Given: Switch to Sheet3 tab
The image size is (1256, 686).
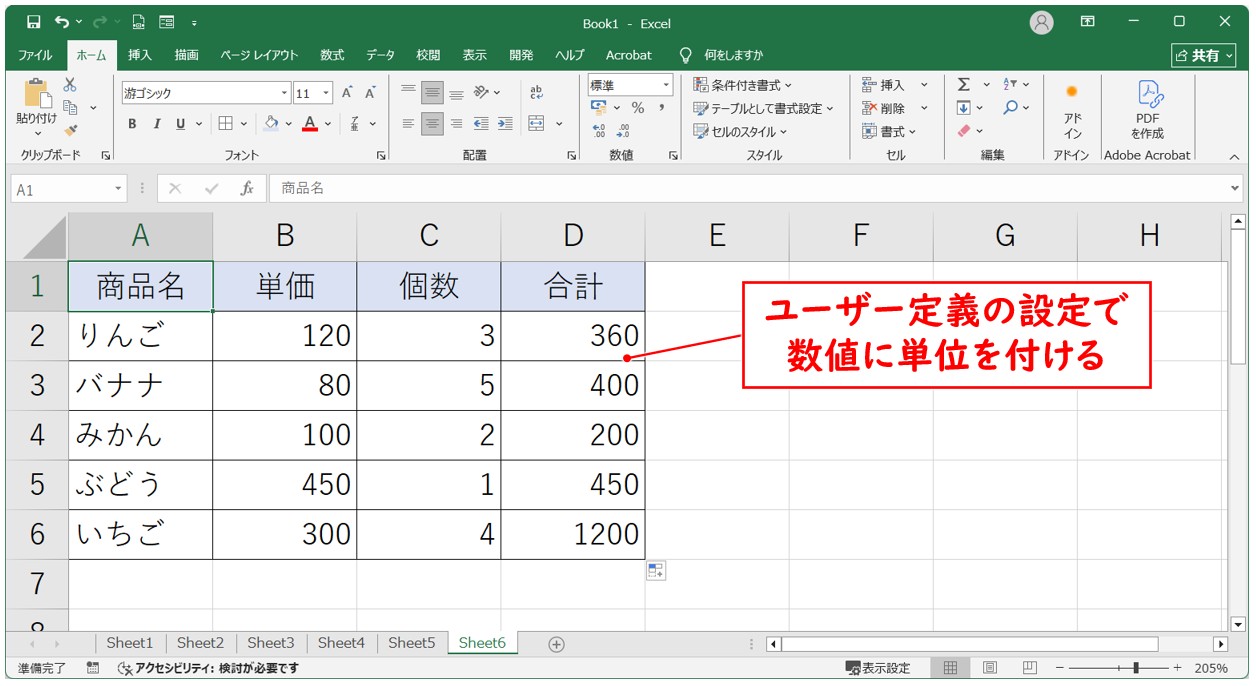Looking at the screenshot, I should pos(271,643).
